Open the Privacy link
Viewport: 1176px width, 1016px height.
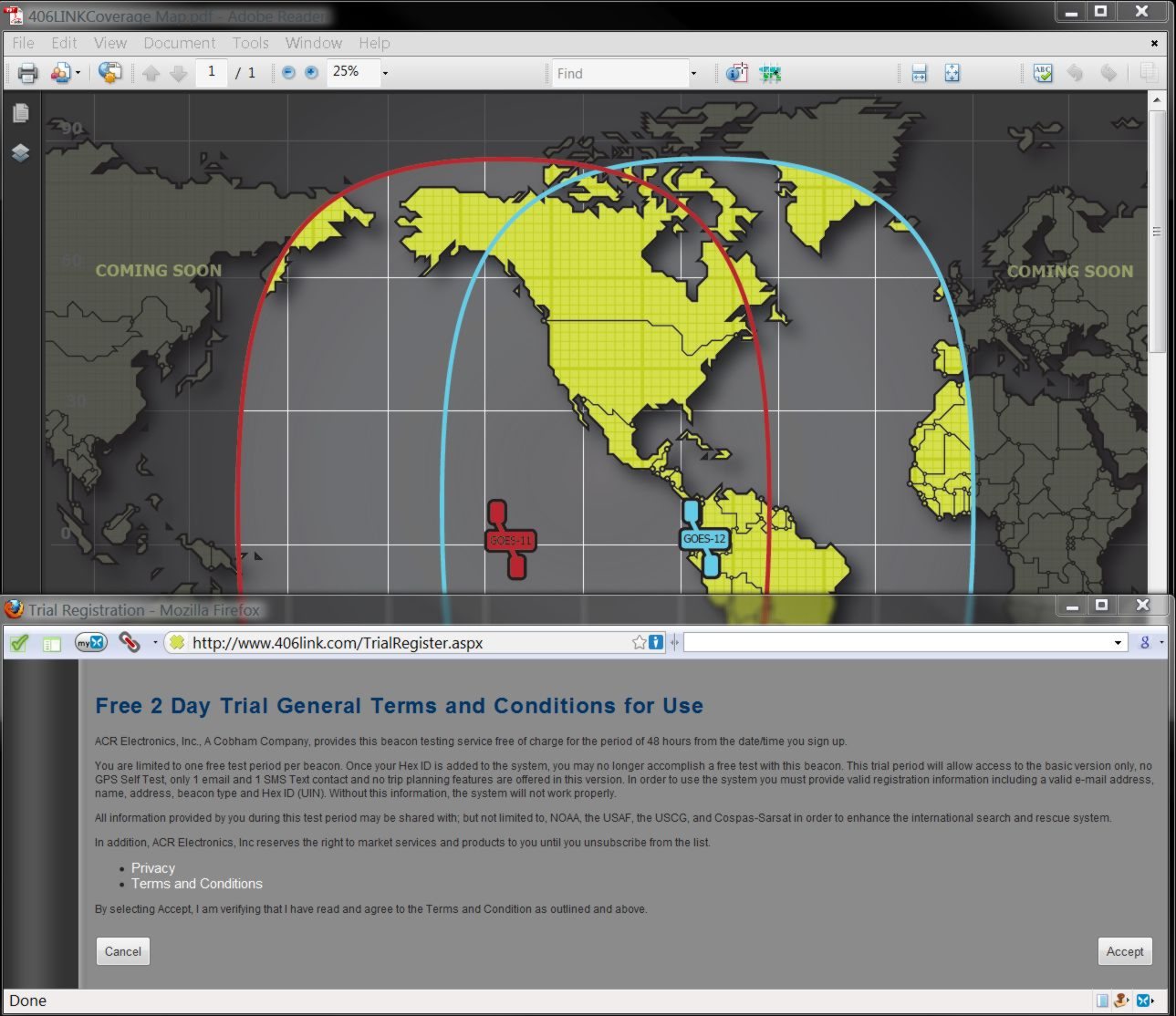pos(153,868)
